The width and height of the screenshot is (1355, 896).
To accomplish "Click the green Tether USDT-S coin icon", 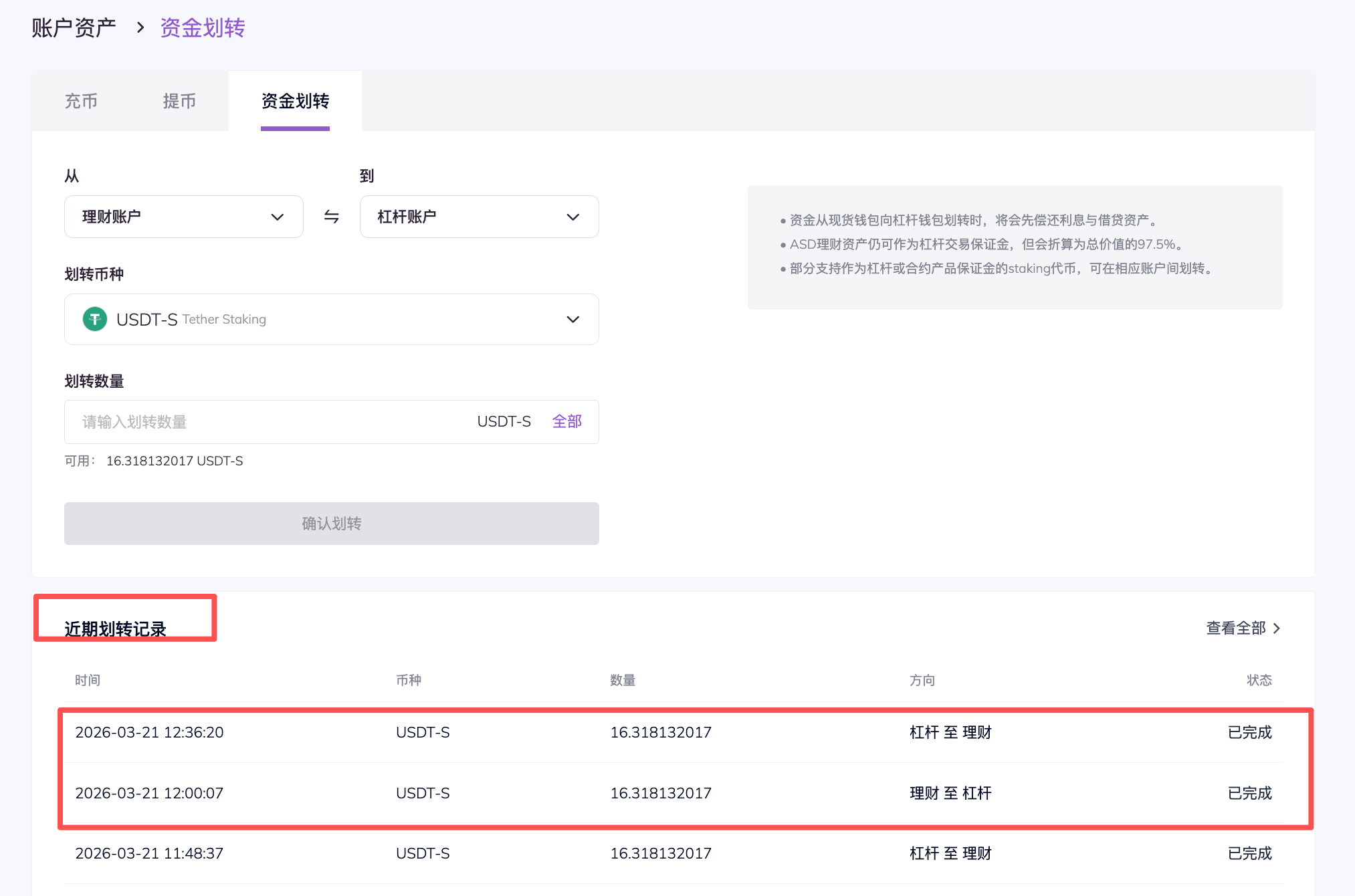I will [95, 319].
